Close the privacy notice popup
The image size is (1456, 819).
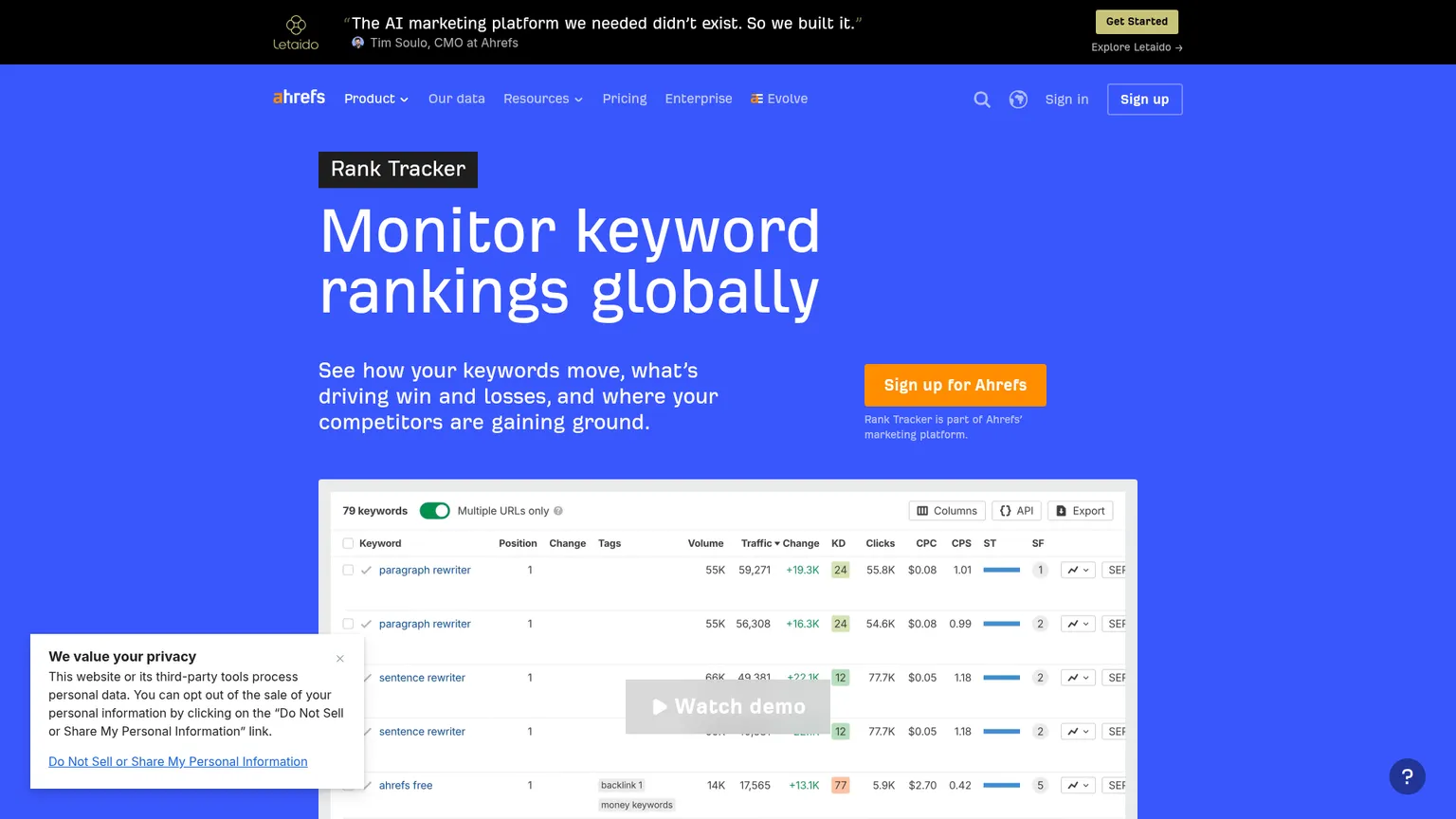pyautogui.click(x=340, y=659)
